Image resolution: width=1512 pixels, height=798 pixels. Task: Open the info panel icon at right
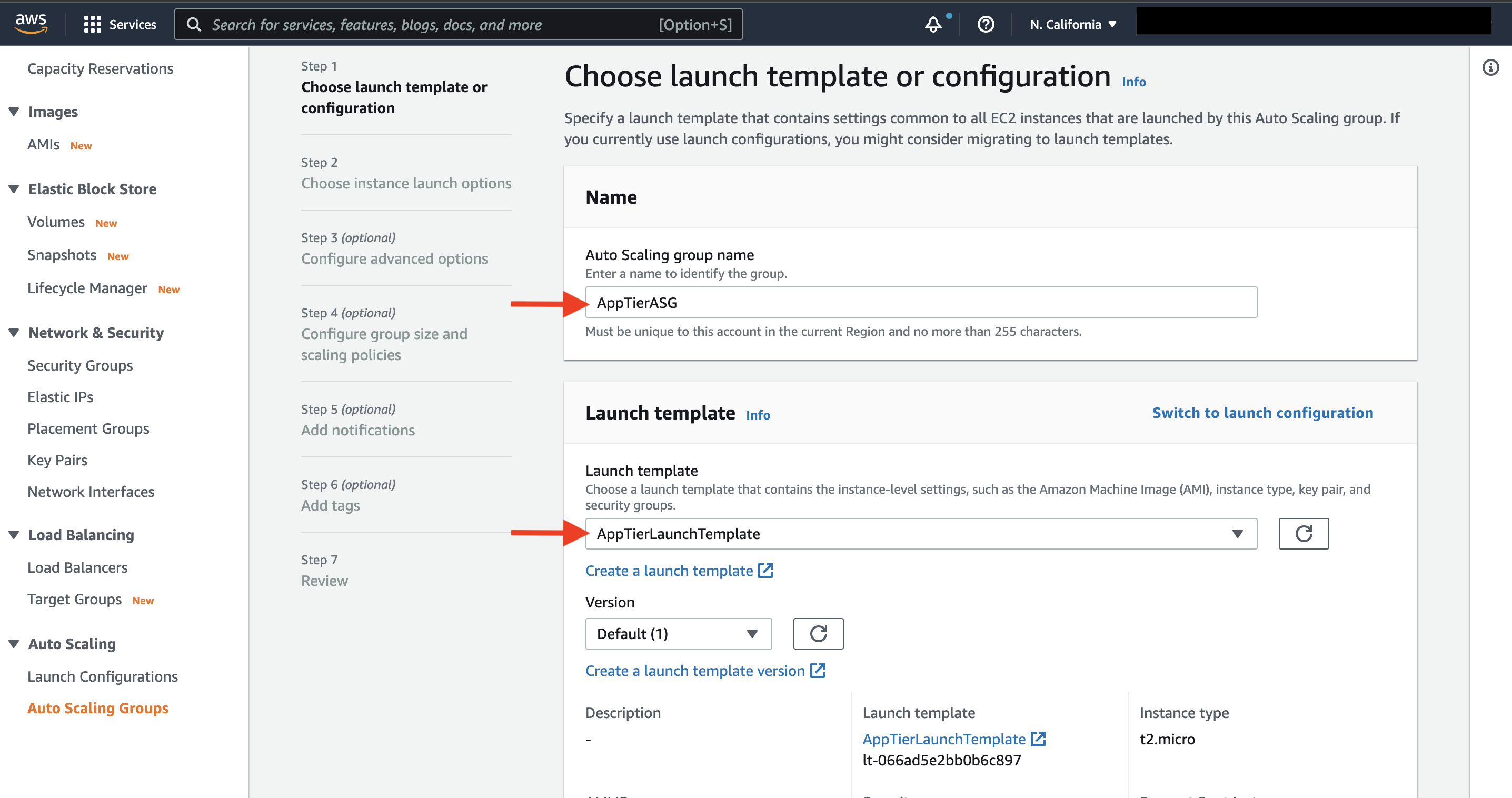[1490, 67]
